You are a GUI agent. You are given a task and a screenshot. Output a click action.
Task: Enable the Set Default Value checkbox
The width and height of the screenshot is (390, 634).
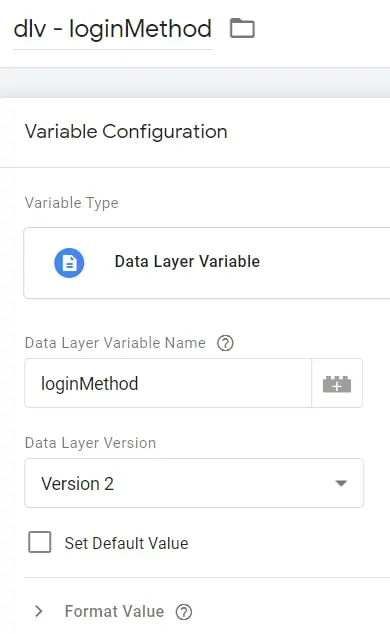(x=40, y=542)
